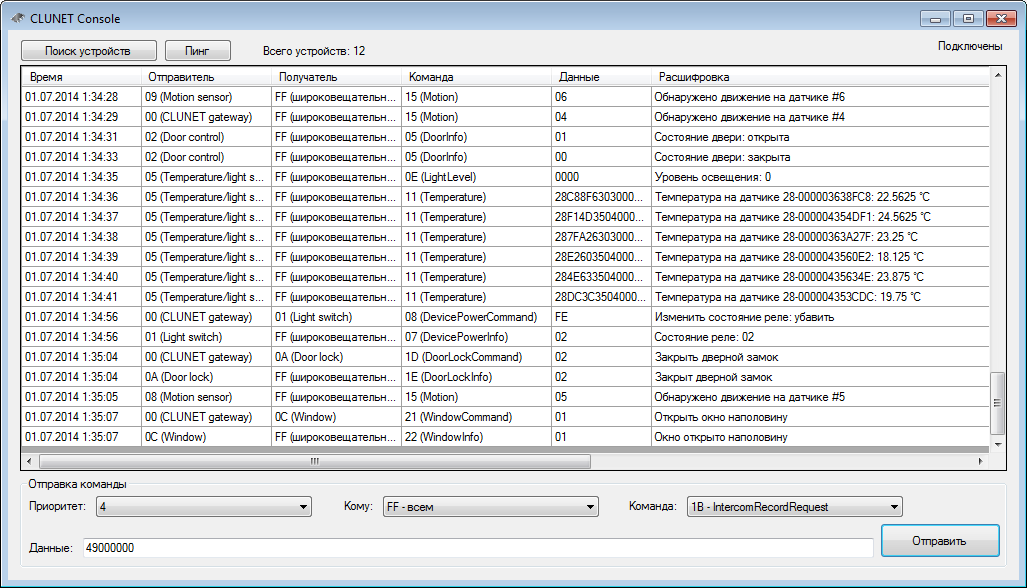Screen dimensions: 1027x588
Task: Select 'Состояние двери: открыта' row
Action: 505,137
